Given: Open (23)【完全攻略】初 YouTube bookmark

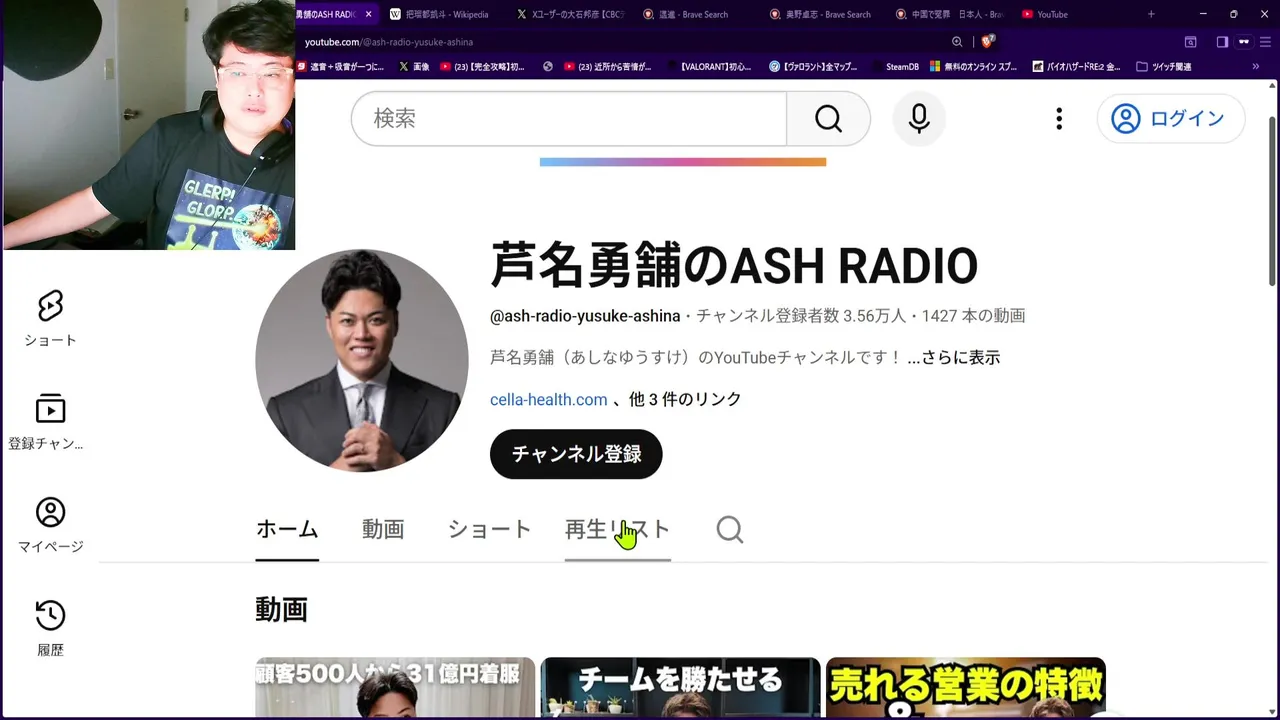Looking at the screenshot, I should click(482, 67).
